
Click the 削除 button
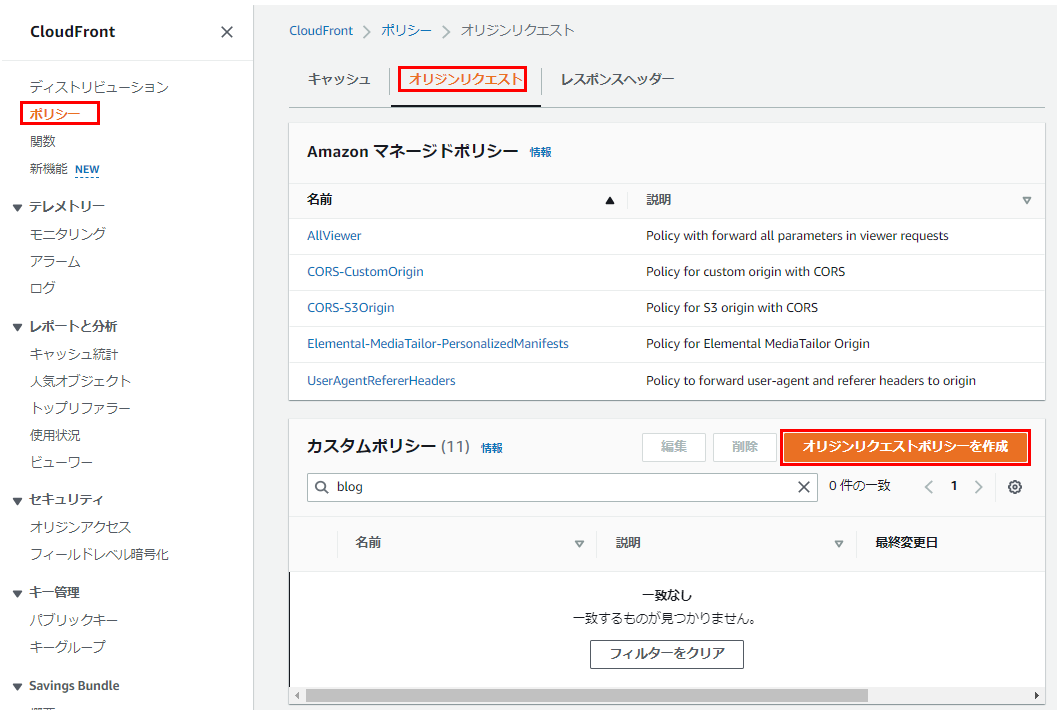coord(745,447)
